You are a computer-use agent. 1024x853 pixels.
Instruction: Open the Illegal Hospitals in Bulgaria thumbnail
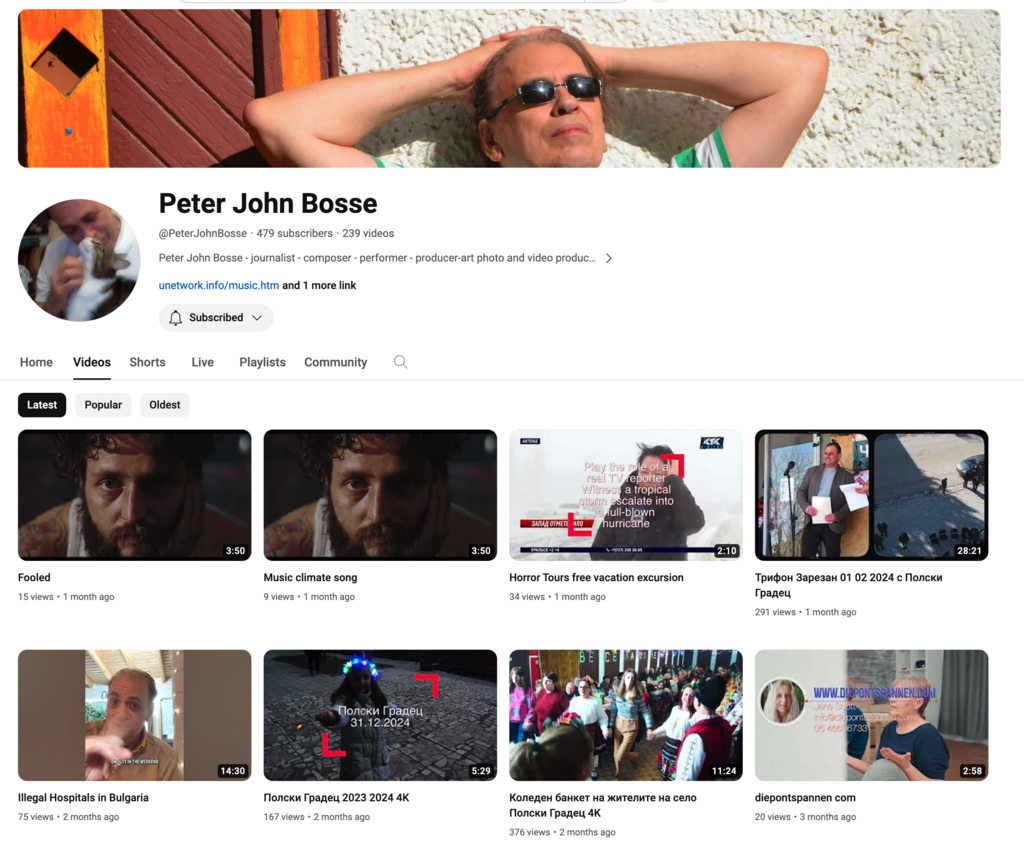tap(135, 715)
